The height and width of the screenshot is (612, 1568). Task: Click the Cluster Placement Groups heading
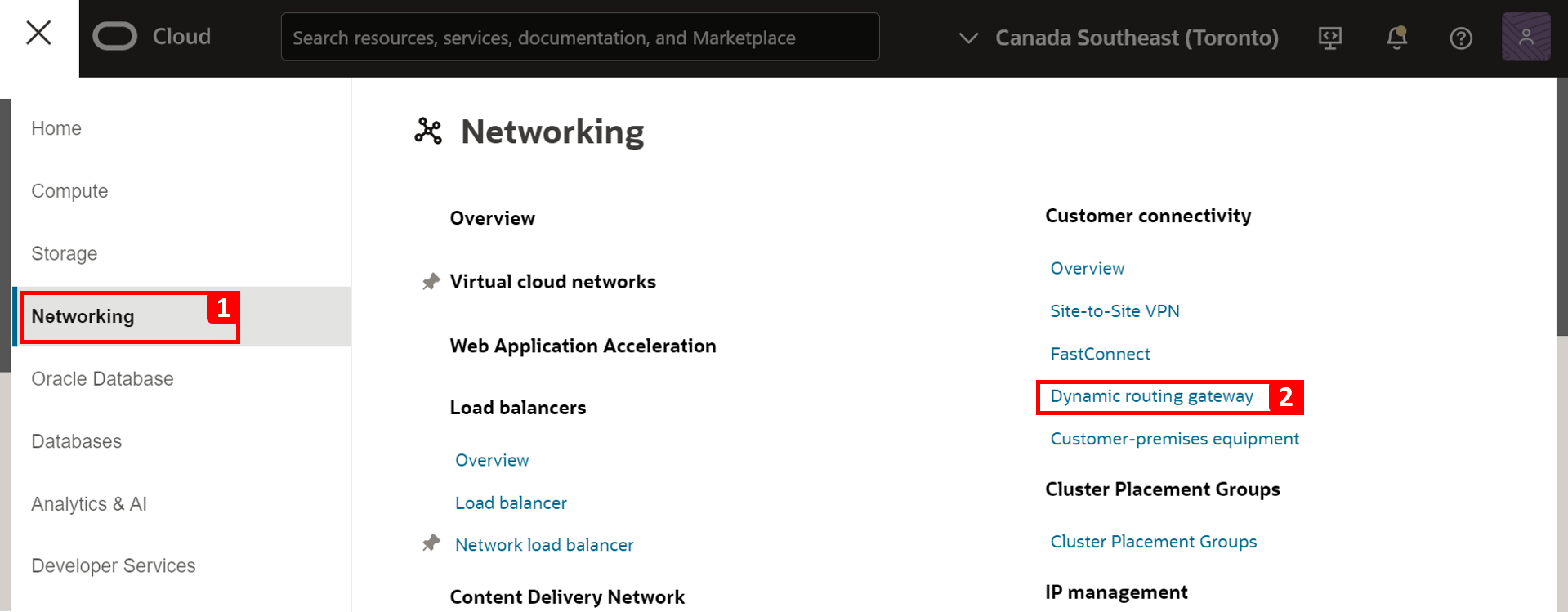[x=1163, y=489]
